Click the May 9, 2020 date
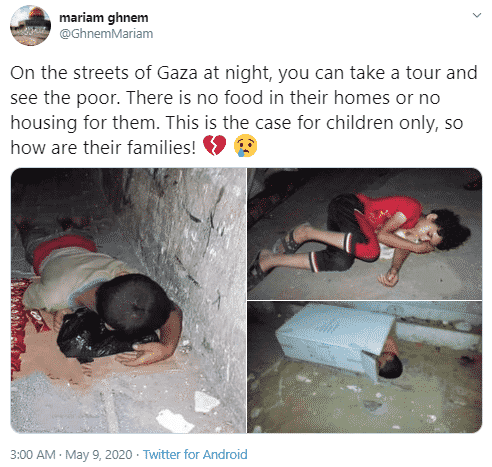Viewport: 492px width, 467px height. [x=99, y=454]
